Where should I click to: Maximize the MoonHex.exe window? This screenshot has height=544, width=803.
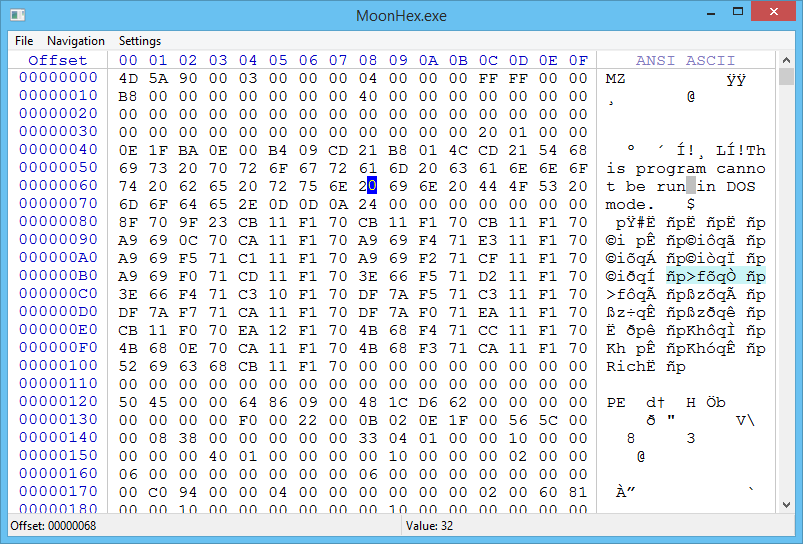738,11
